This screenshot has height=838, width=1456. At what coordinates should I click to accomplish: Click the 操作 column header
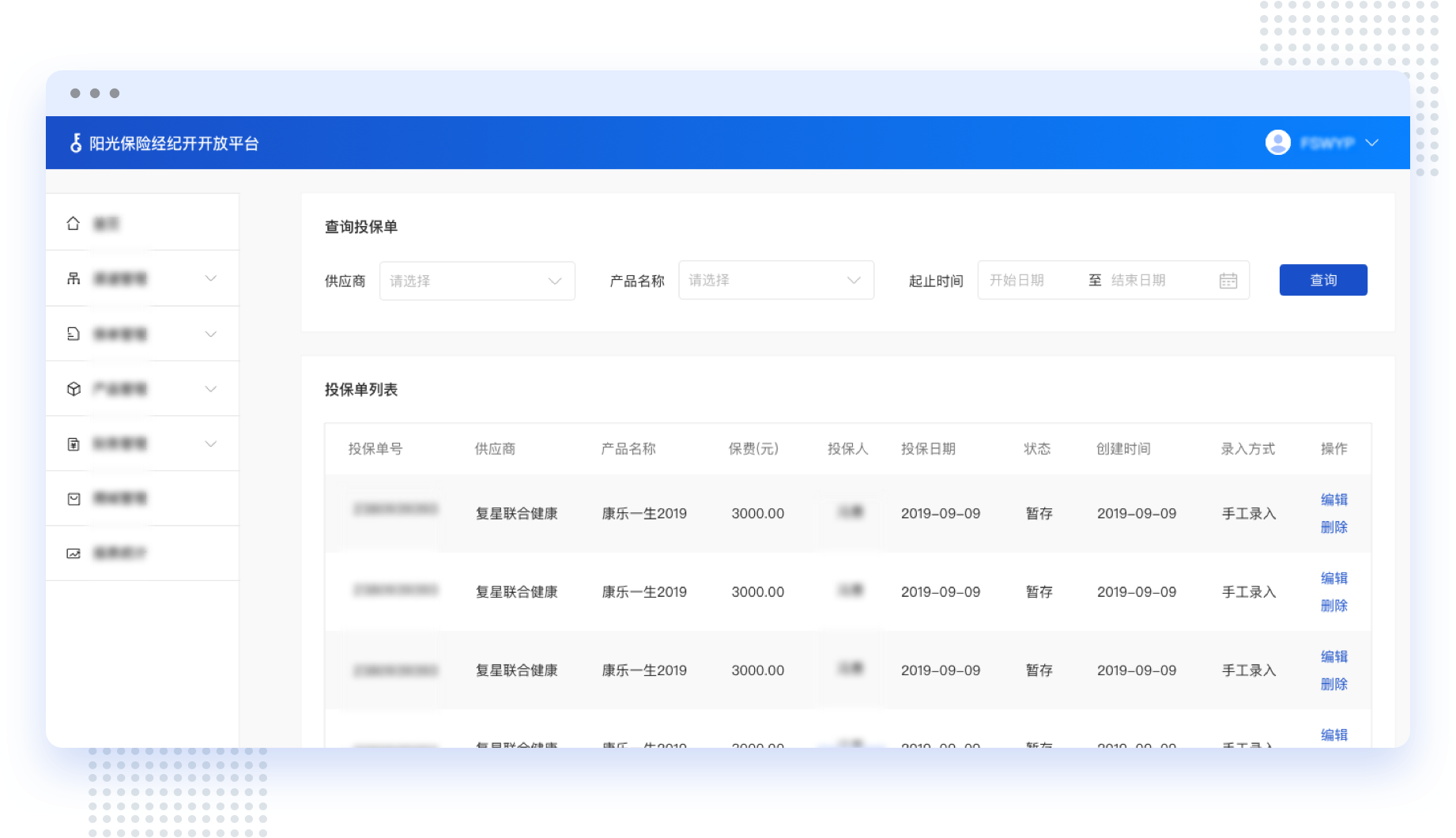tap(1334, 449)
